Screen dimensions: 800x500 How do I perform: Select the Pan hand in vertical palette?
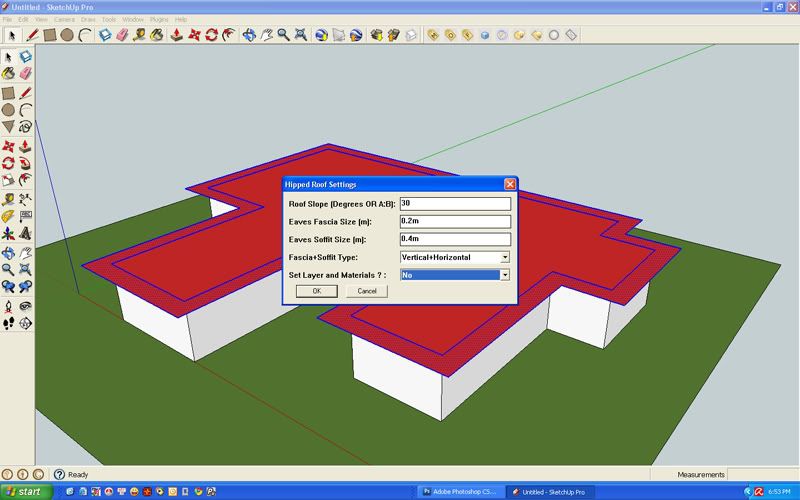pos(25,253)
